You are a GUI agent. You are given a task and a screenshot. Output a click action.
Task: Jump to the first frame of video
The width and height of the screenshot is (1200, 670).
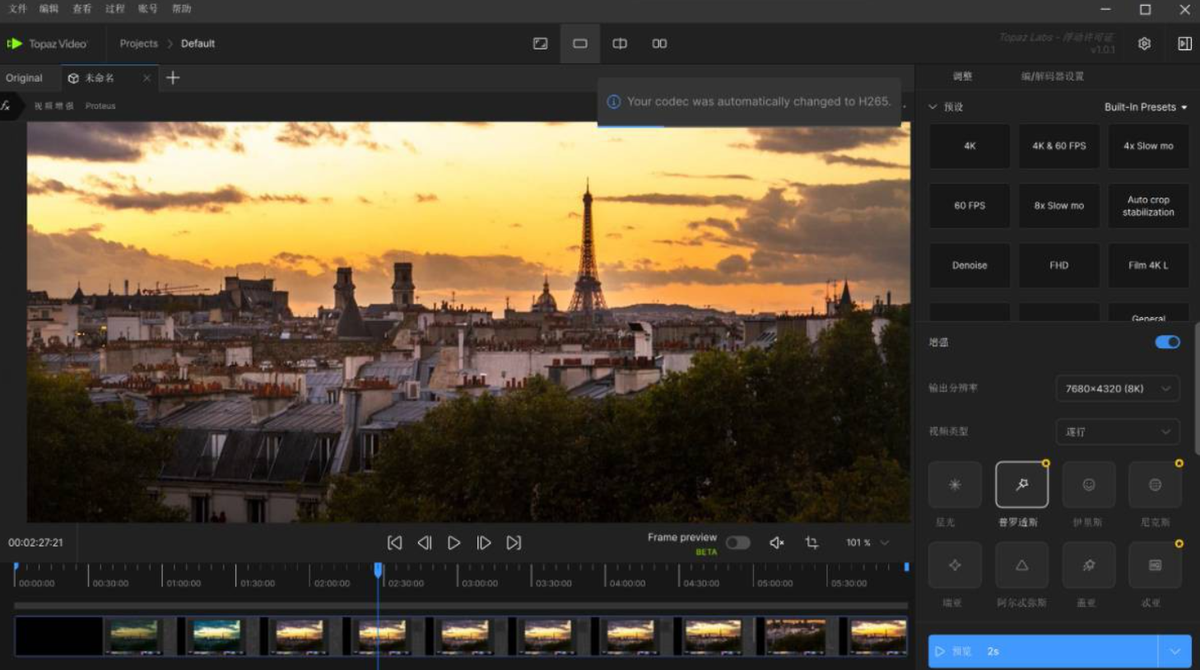click(x=395, y=543)
